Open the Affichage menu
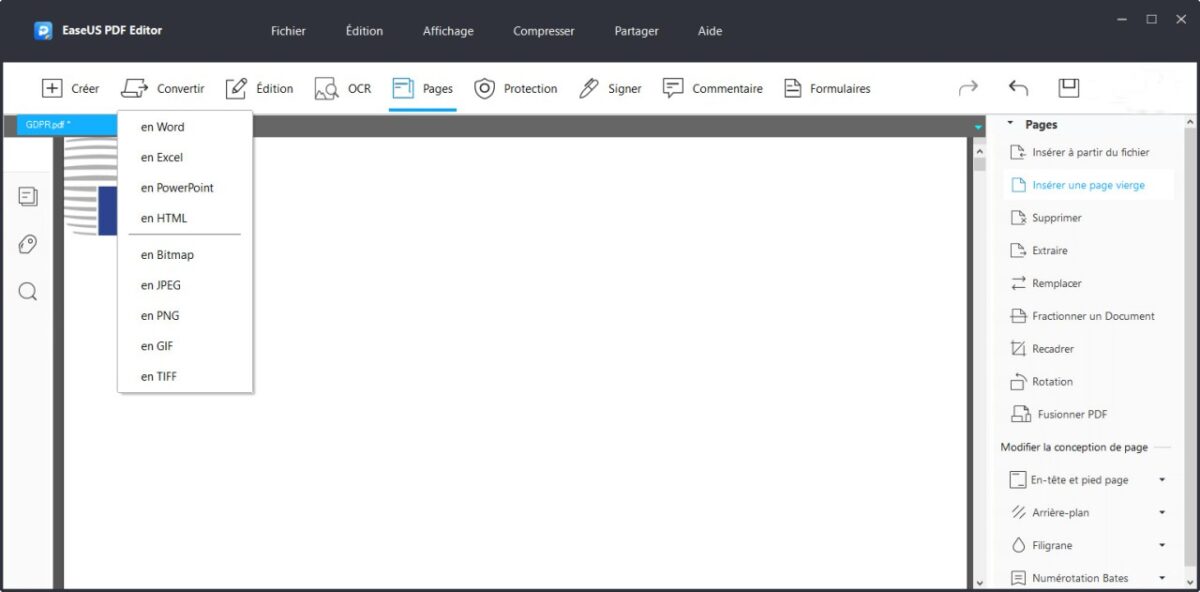This screenshot has height=592, width=1200. click(x=448, y=31)
